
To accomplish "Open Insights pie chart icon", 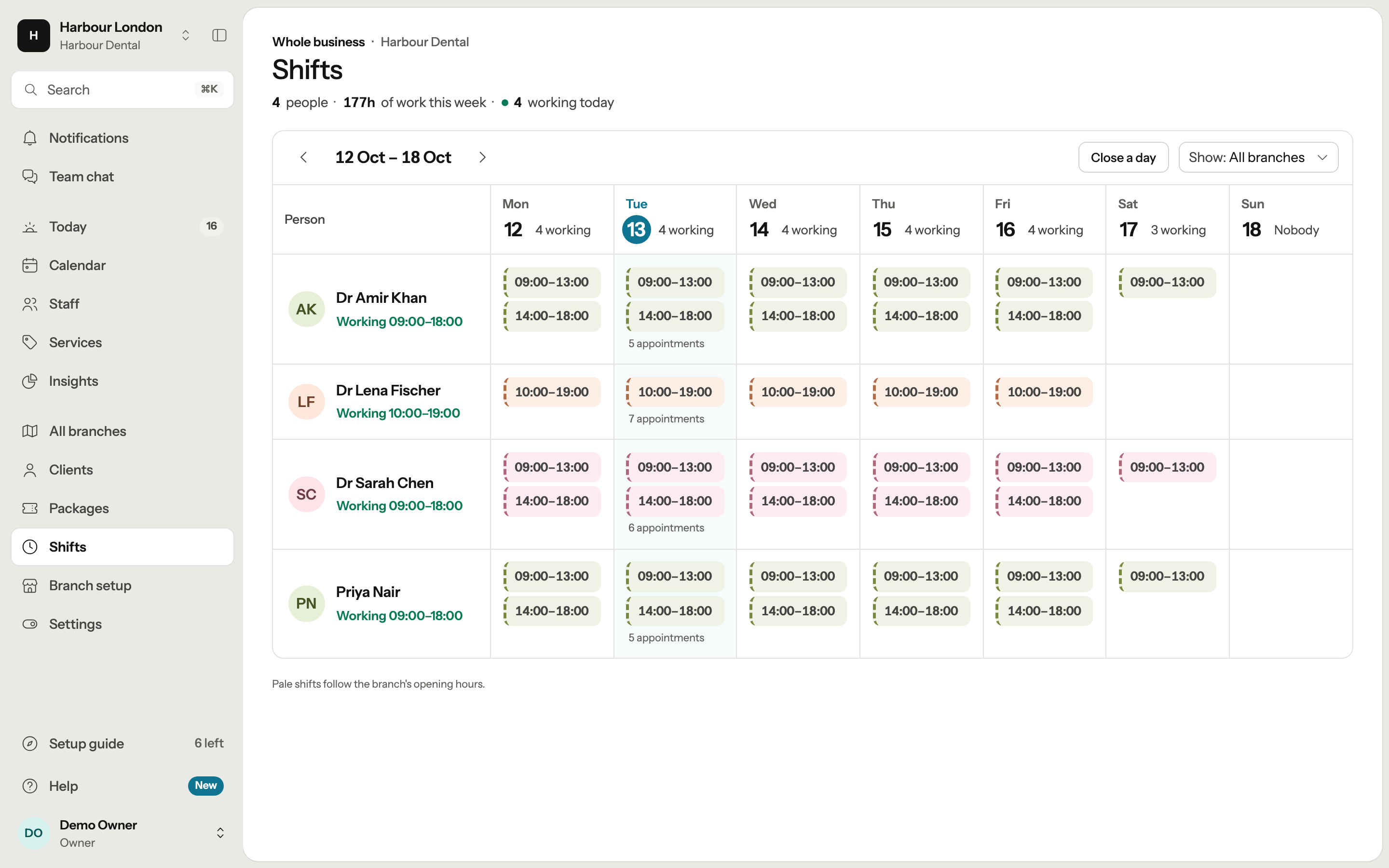I will point(30,381).
